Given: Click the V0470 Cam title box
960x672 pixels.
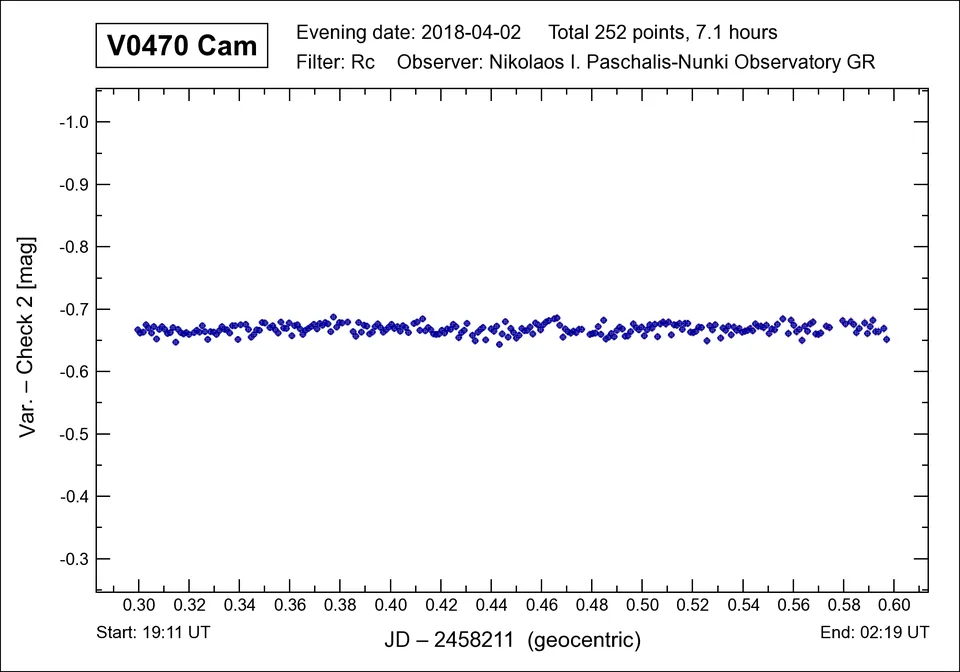Looking at the screenshot, I should [182, 45].
